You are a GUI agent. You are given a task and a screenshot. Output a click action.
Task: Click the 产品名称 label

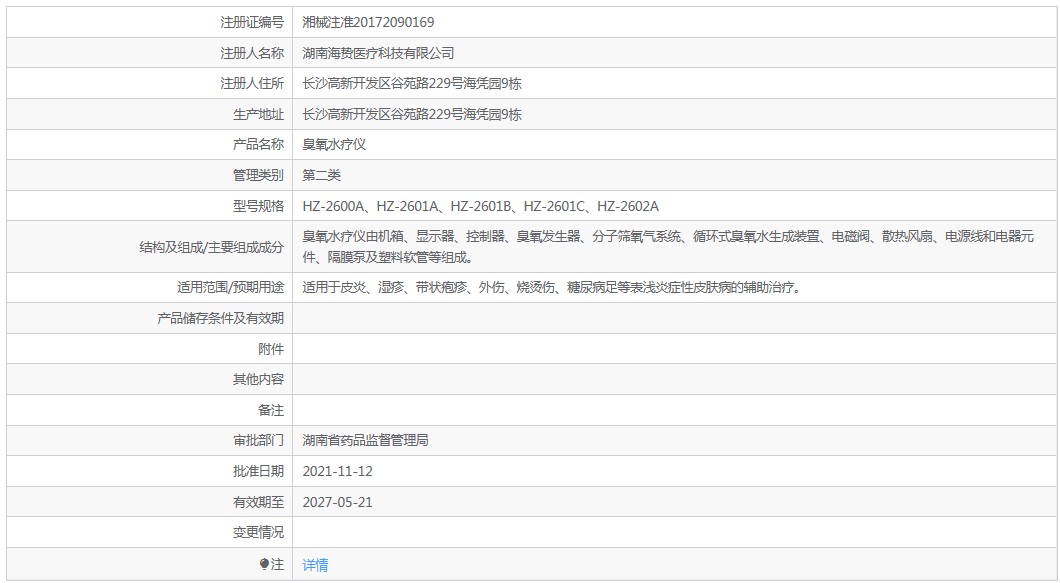(x=258, y=144)
